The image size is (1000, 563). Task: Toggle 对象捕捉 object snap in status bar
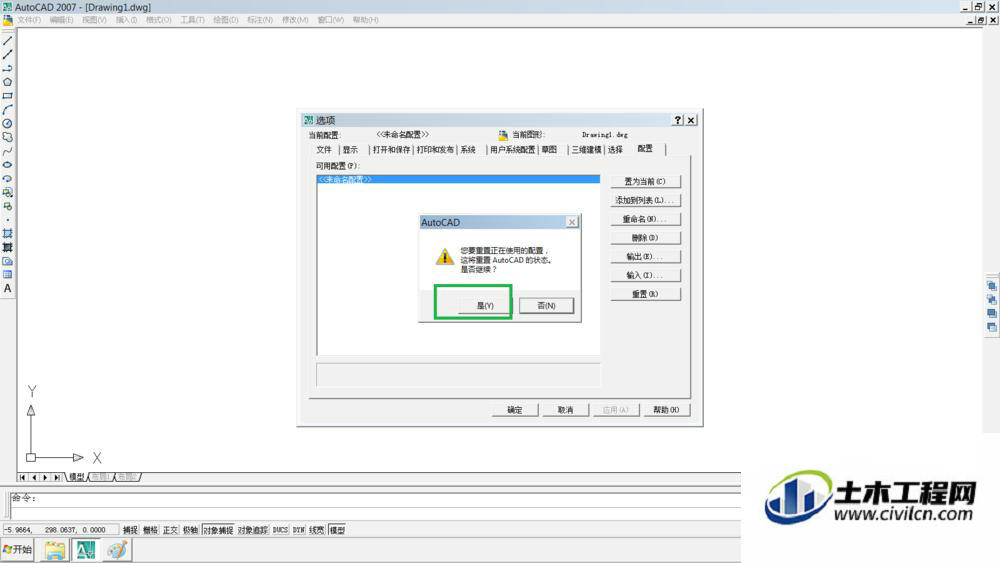[218, 530]
